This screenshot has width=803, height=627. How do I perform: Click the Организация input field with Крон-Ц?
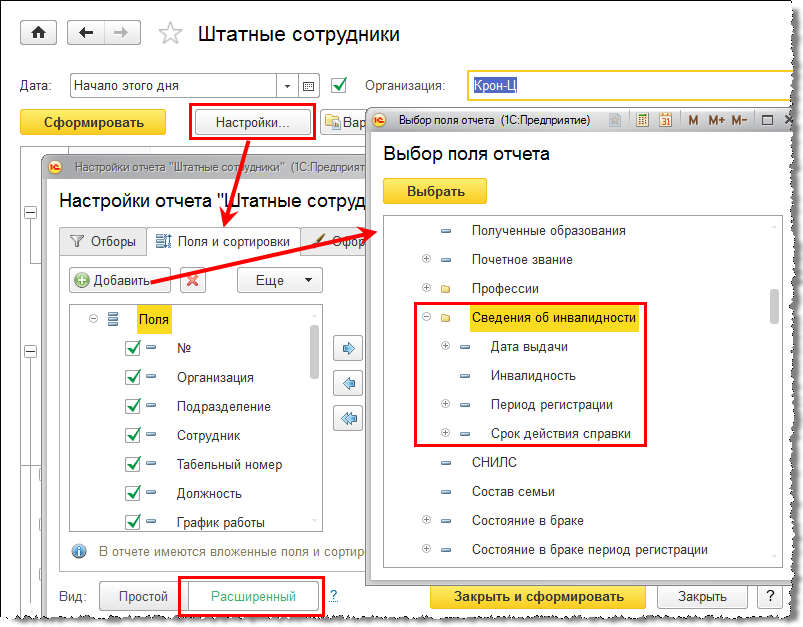pos(630,86)
